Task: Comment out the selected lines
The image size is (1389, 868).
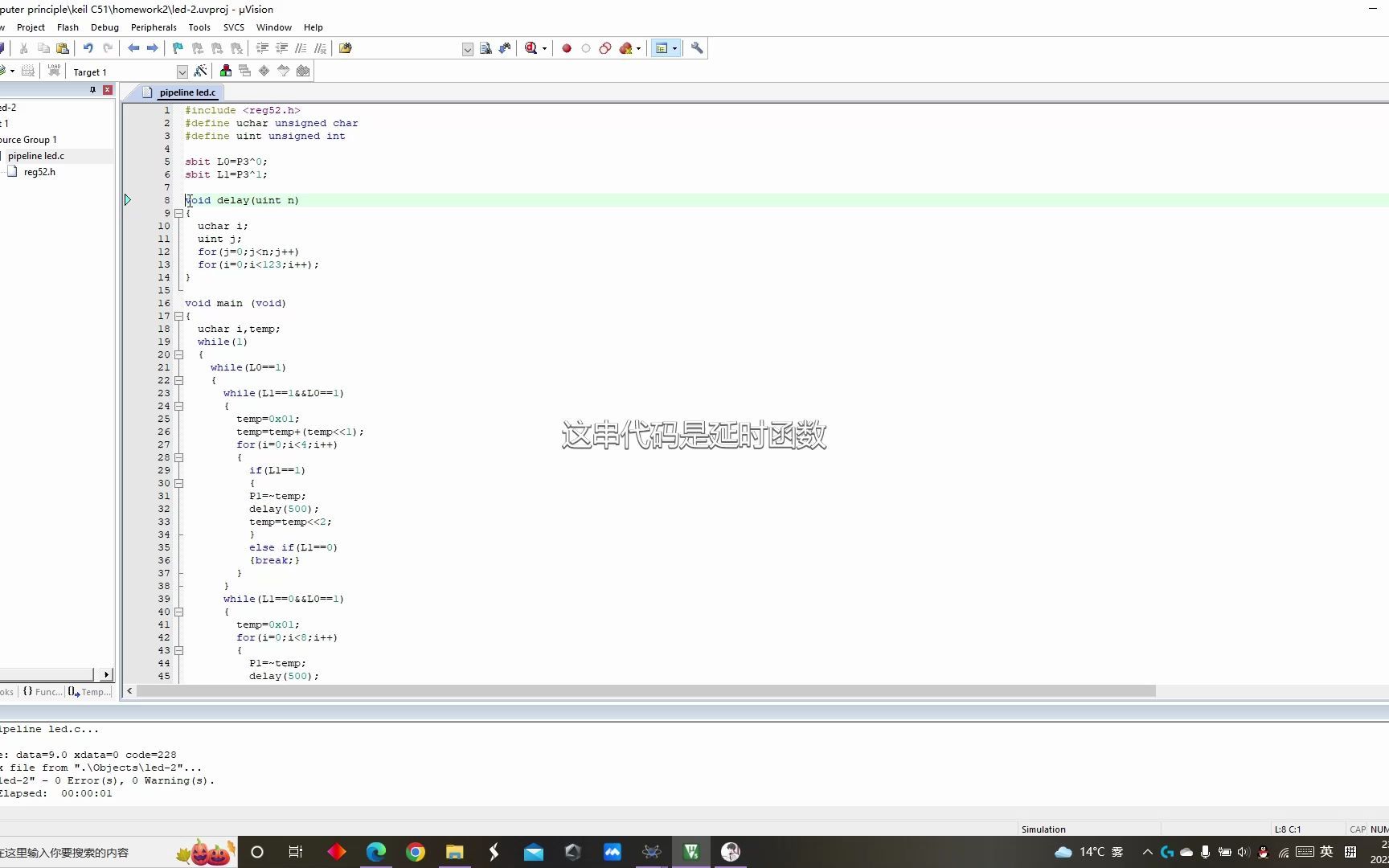Action: tap(301, 48)
